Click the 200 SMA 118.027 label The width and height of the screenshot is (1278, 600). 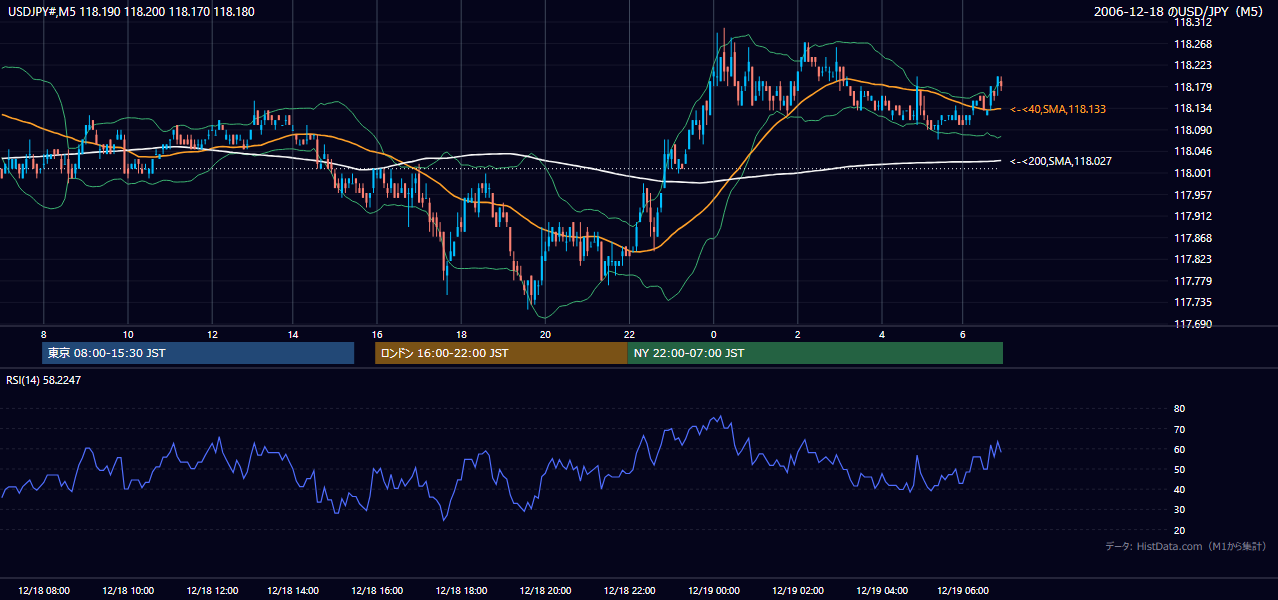[x=1061, y=161]
